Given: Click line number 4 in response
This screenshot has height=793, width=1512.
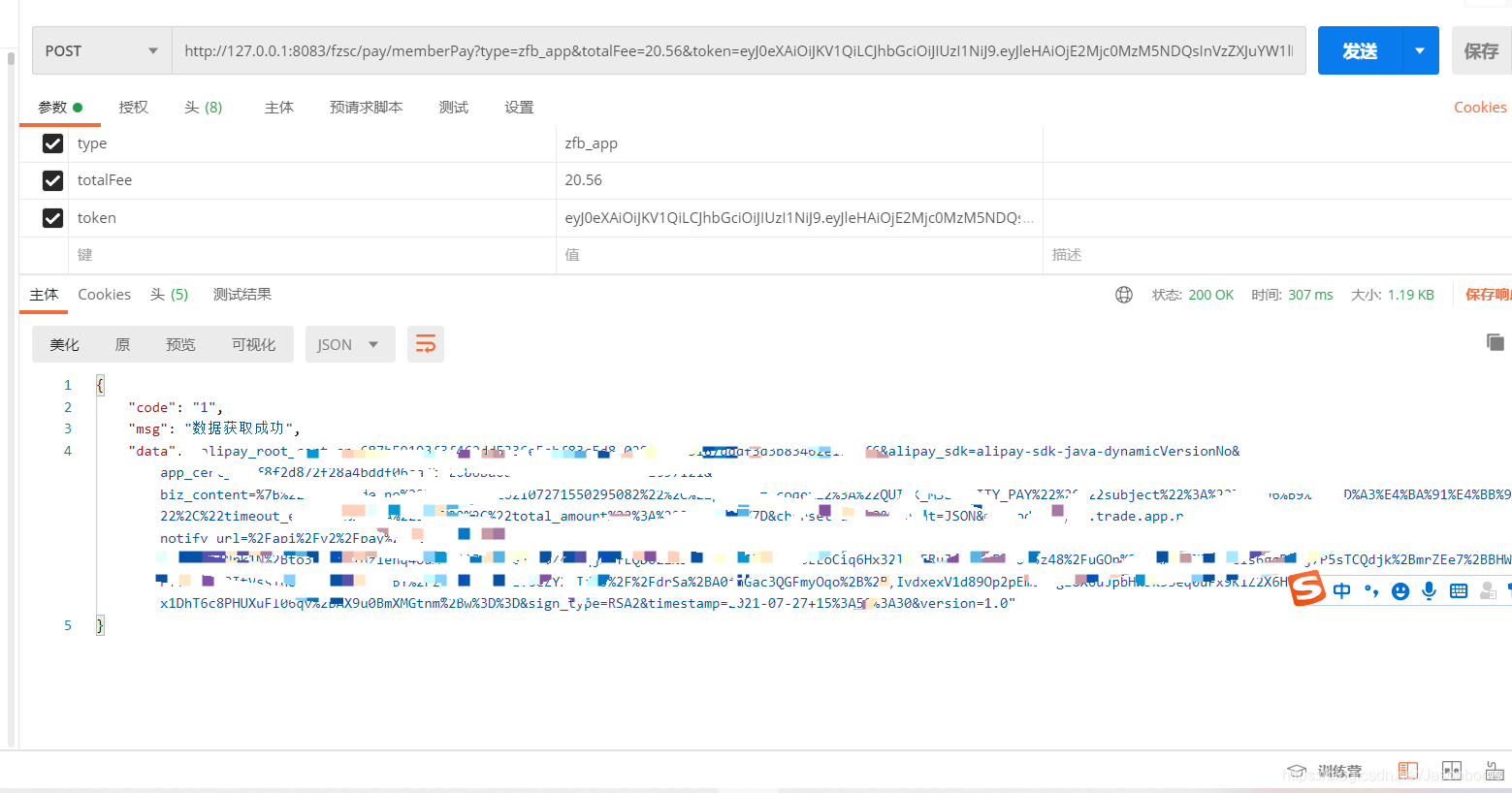Looking at the screenshot, I should [68, 451].
